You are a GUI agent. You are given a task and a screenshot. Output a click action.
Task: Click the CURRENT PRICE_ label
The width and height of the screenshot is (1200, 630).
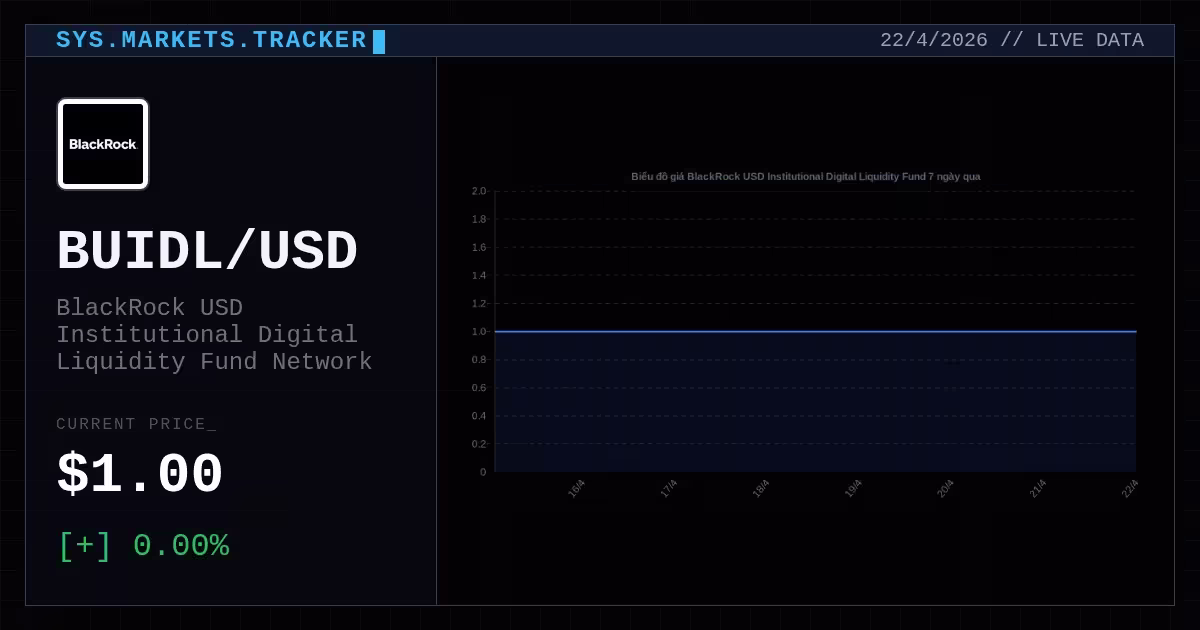point(136,424)
